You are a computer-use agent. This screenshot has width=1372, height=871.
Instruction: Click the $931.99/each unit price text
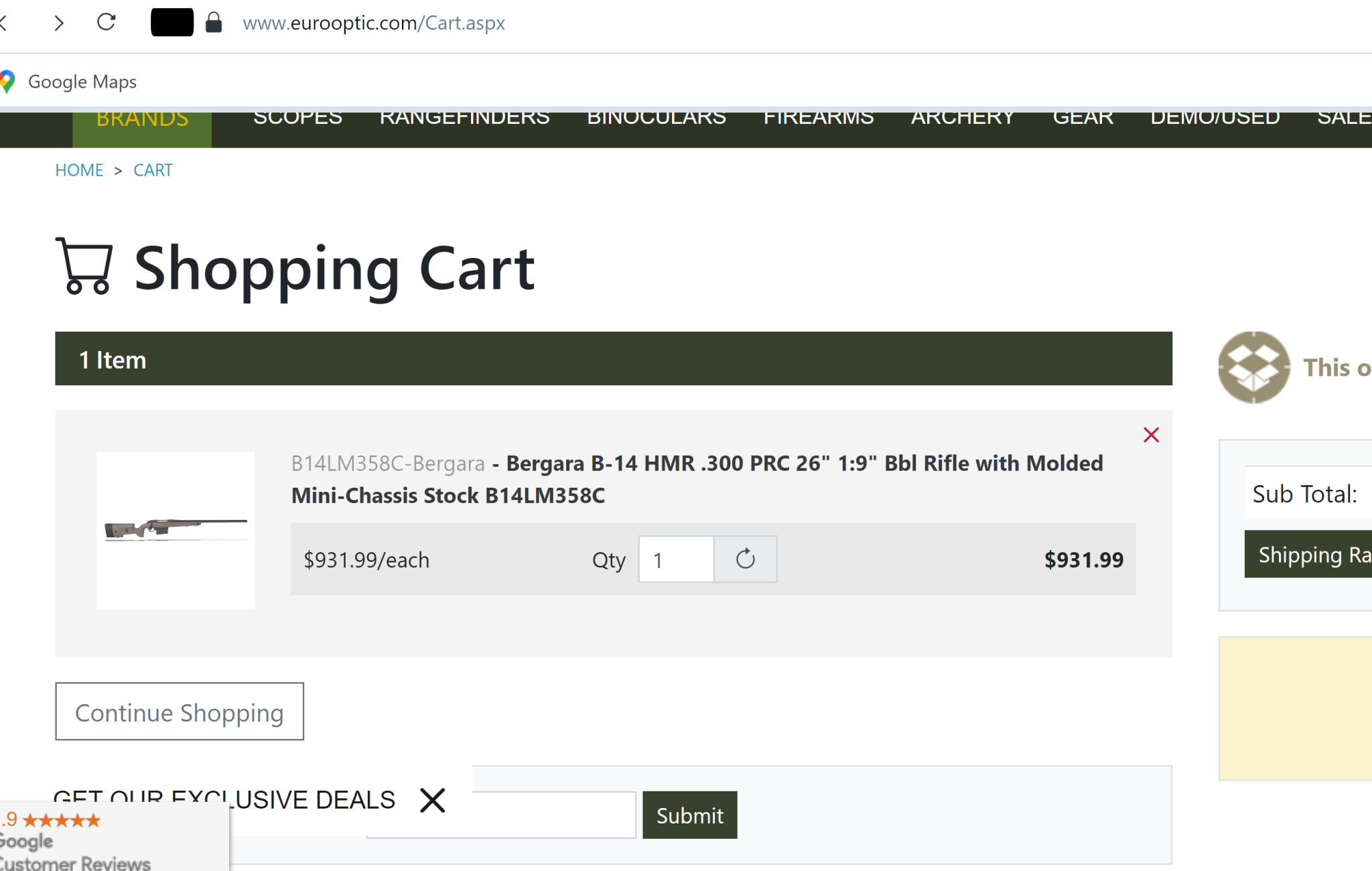[x=366, y=559]
